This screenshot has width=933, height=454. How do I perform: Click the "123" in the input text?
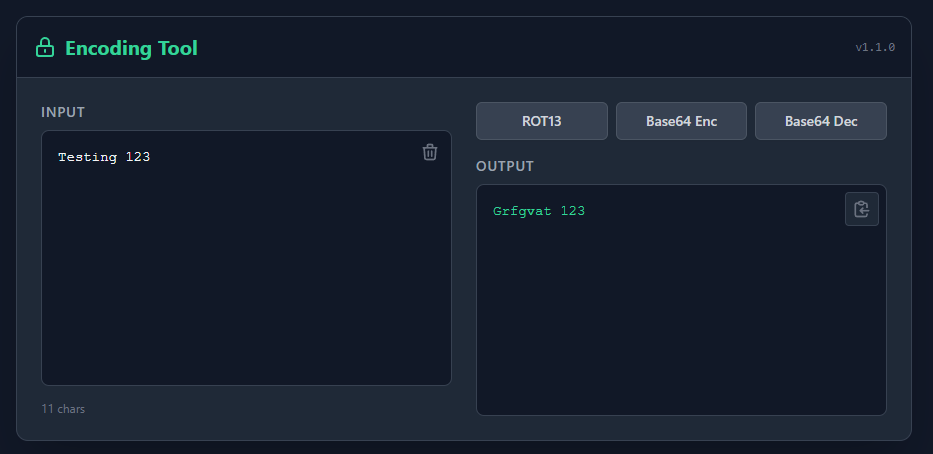point(138,157)
